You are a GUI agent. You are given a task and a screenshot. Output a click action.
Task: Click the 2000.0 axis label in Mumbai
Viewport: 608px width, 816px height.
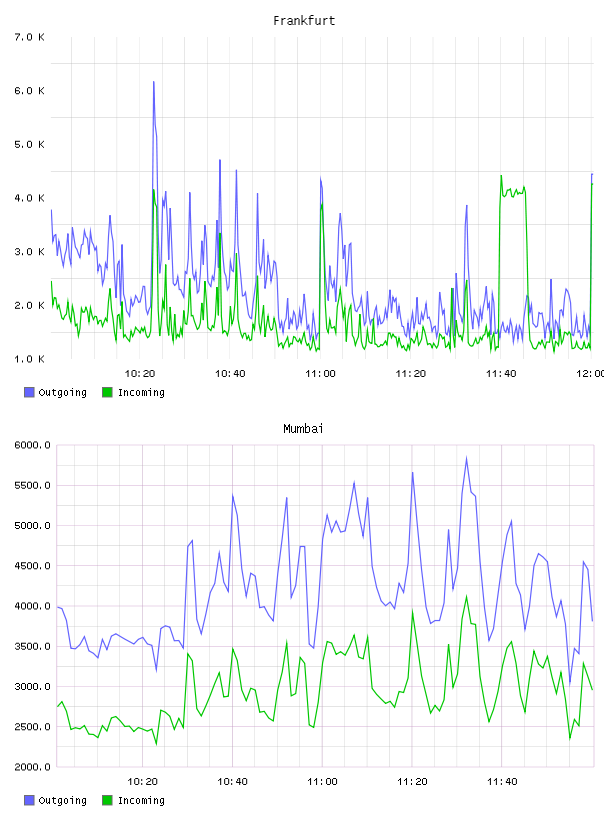click(x=33, y=767)
